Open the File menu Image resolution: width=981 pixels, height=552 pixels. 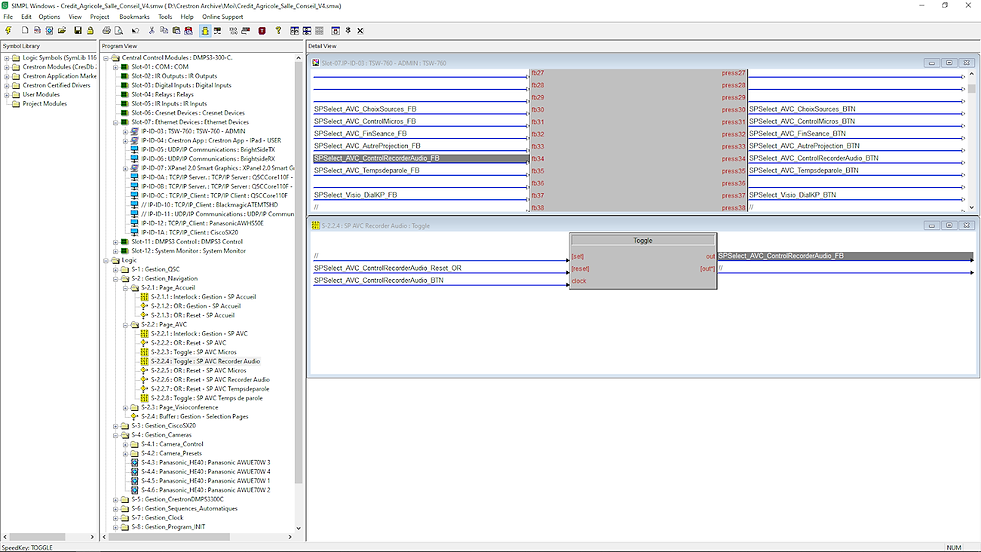tap(8, 17)
